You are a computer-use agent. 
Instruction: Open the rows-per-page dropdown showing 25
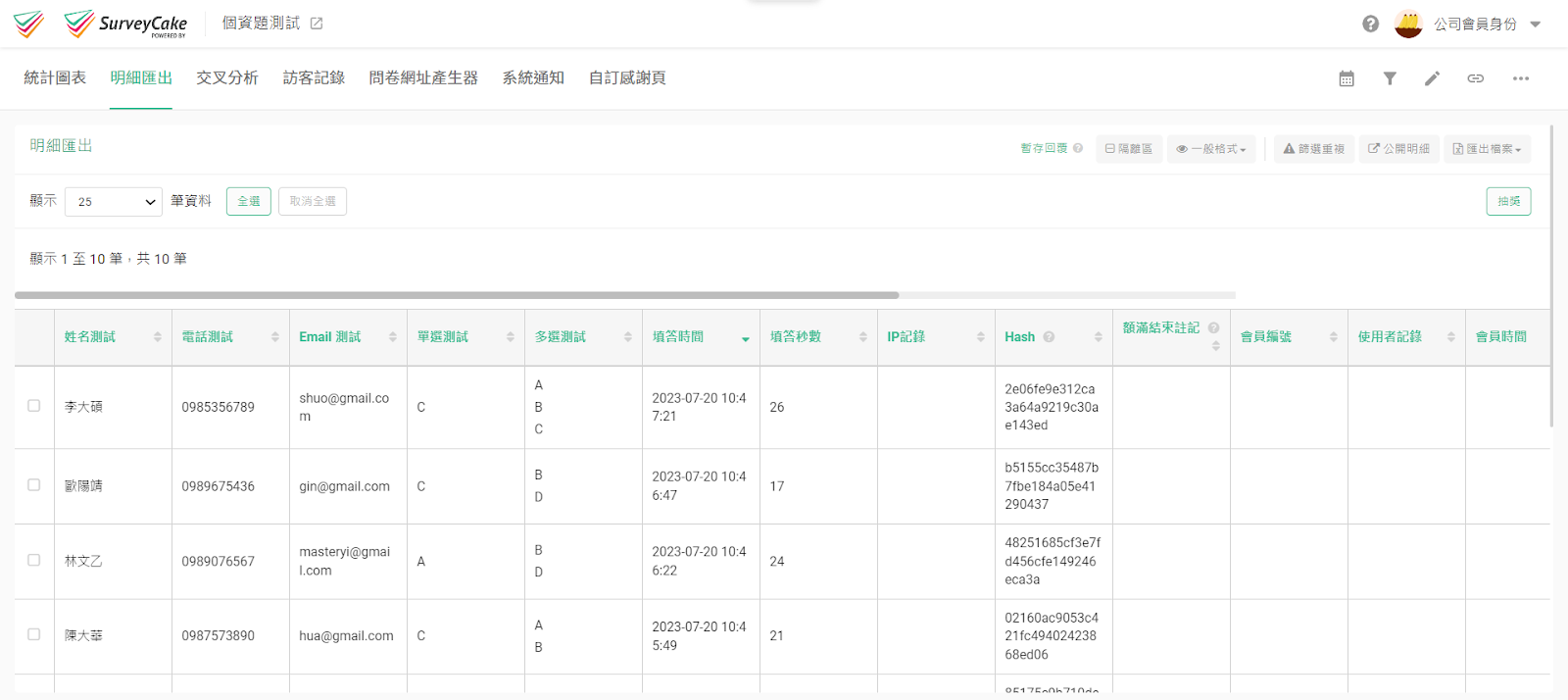(x=114, y=202)
